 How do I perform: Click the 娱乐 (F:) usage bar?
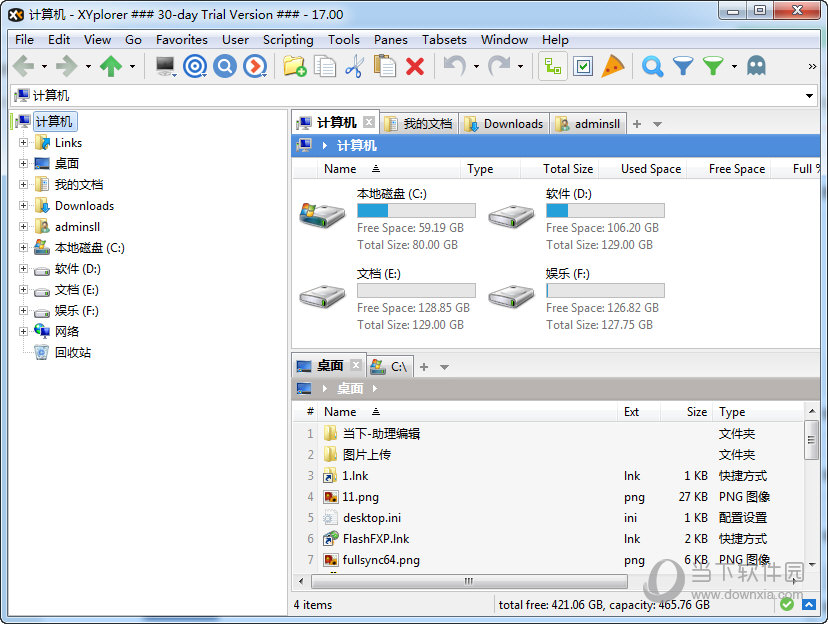pos(605,290)
